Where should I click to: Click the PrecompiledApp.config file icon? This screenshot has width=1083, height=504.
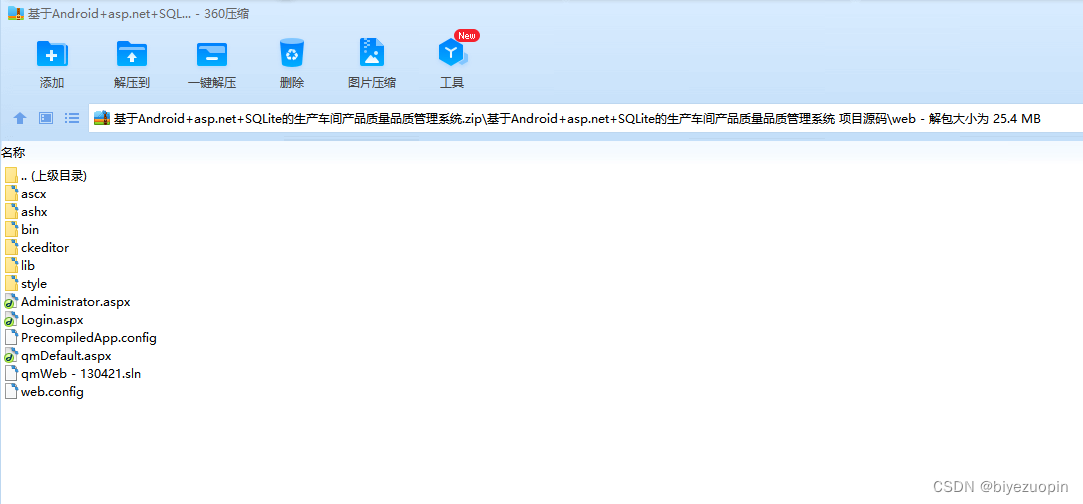pos(11,338)
